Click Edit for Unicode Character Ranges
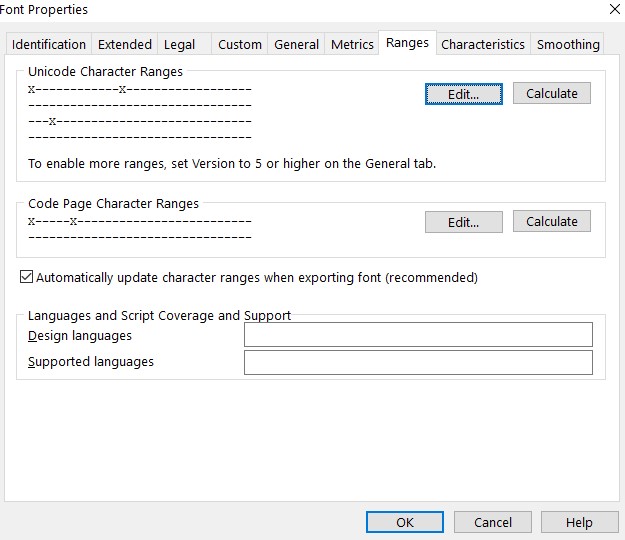 pos(463,94)
